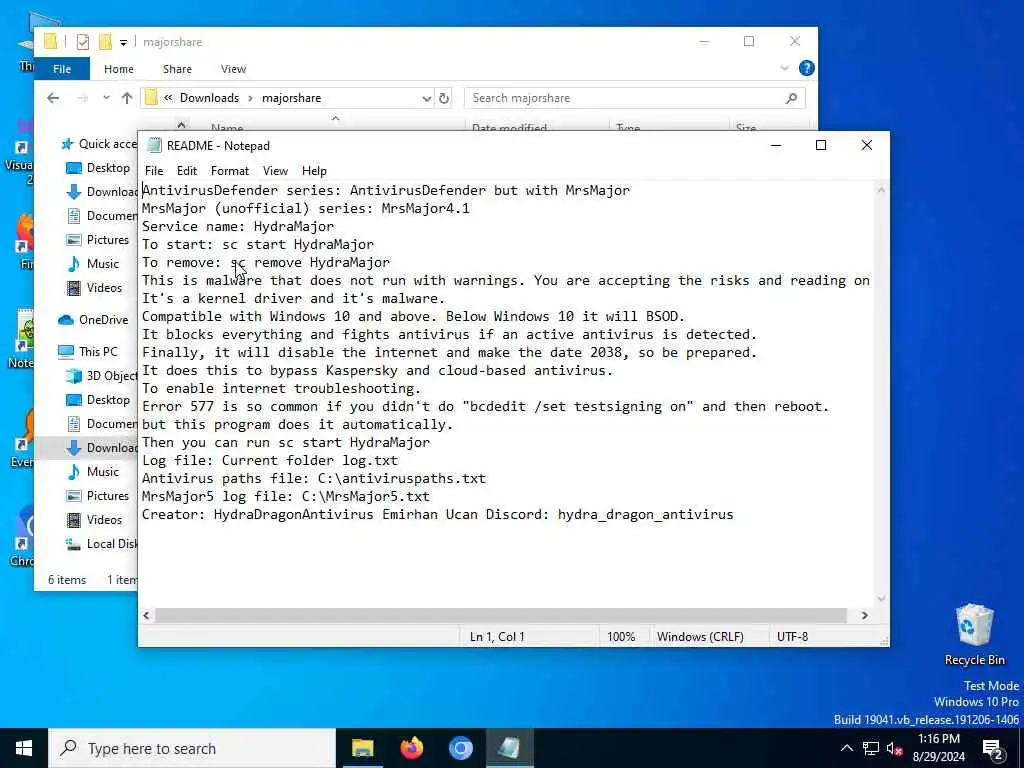The height and width of the screenshot is (768, 1024).
Task: Open clock and date 1:16 PM
Action: click(938, 748)
